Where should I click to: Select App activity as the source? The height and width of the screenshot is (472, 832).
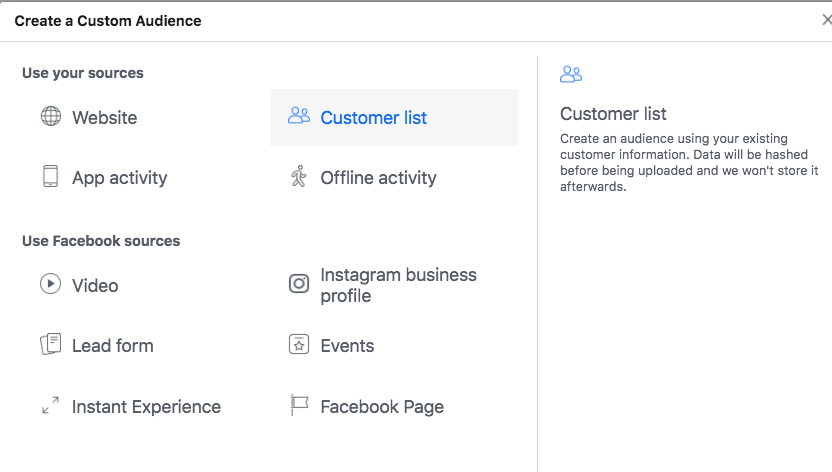(119, 178)
